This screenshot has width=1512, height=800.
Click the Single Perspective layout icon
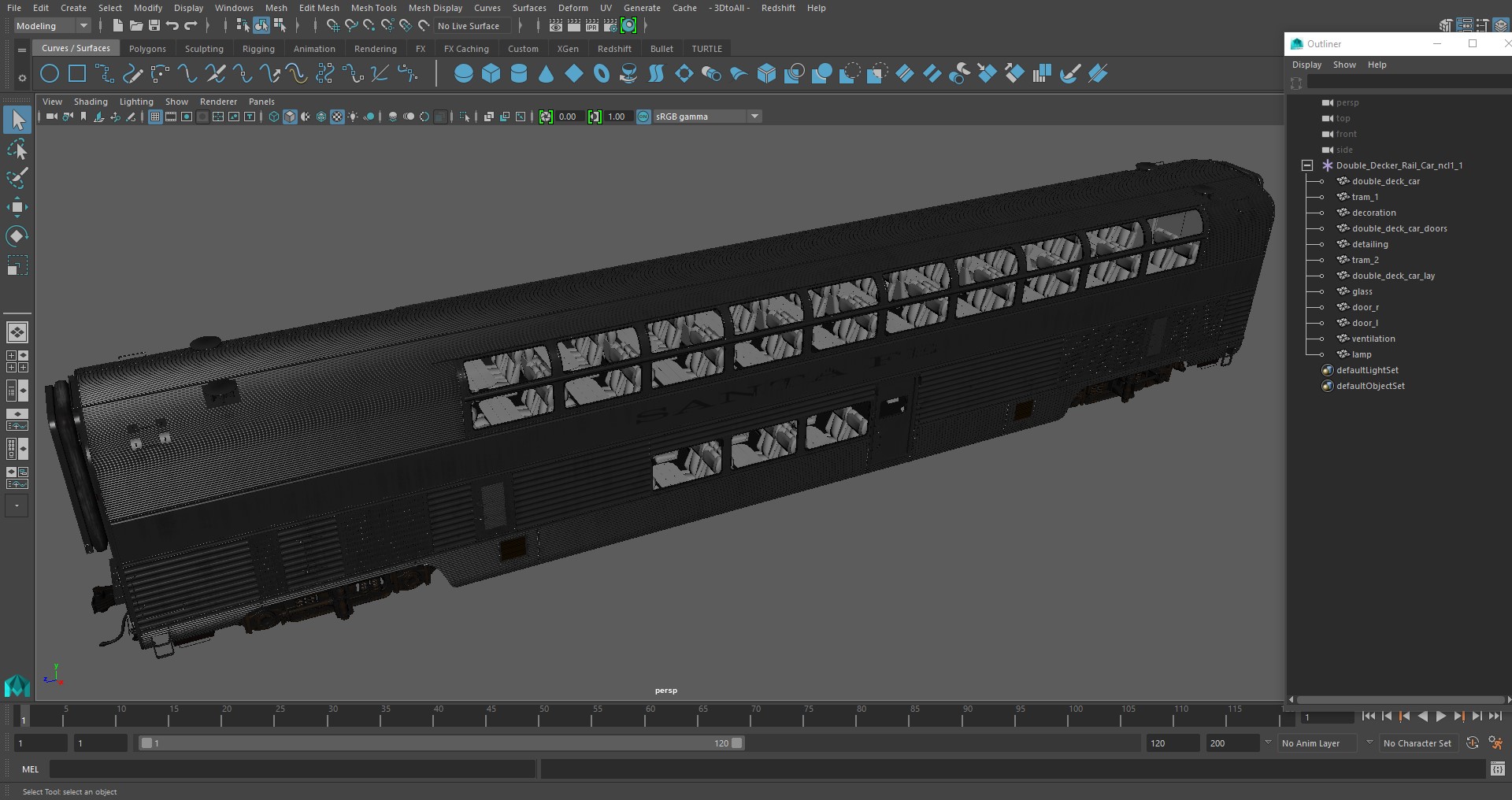point(17,332)
